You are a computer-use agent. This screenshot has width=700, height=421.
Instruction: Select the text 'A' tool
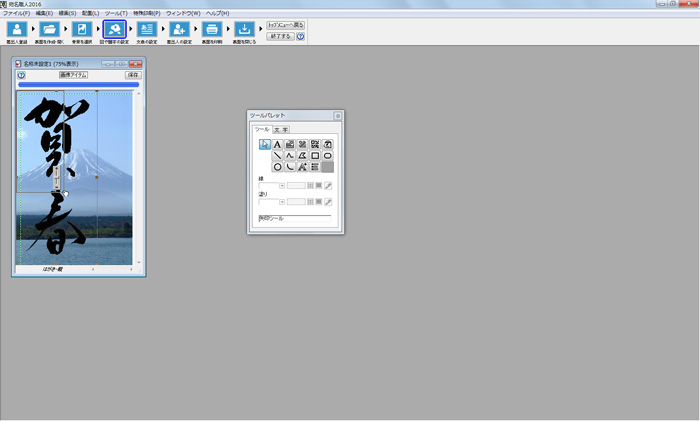[277, 145]
